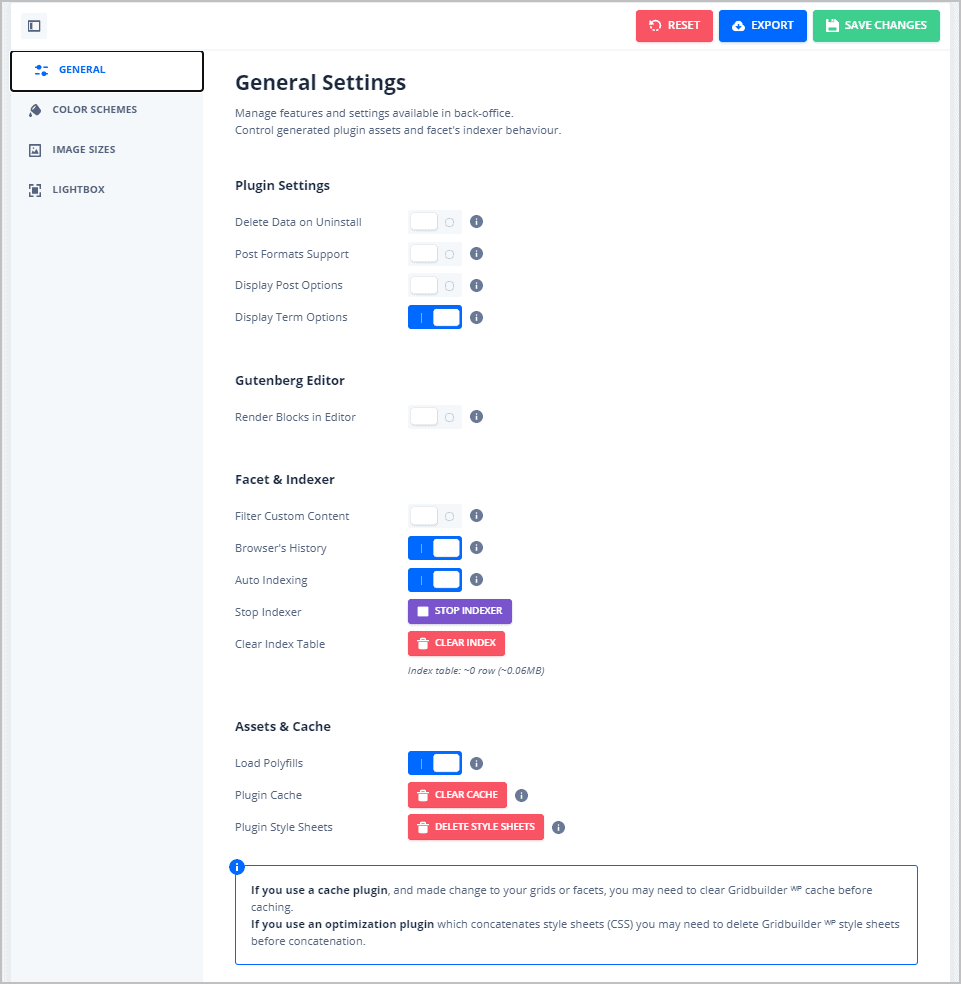
Task: Disable the Display Term Options toggle
Action: point(435,317)
